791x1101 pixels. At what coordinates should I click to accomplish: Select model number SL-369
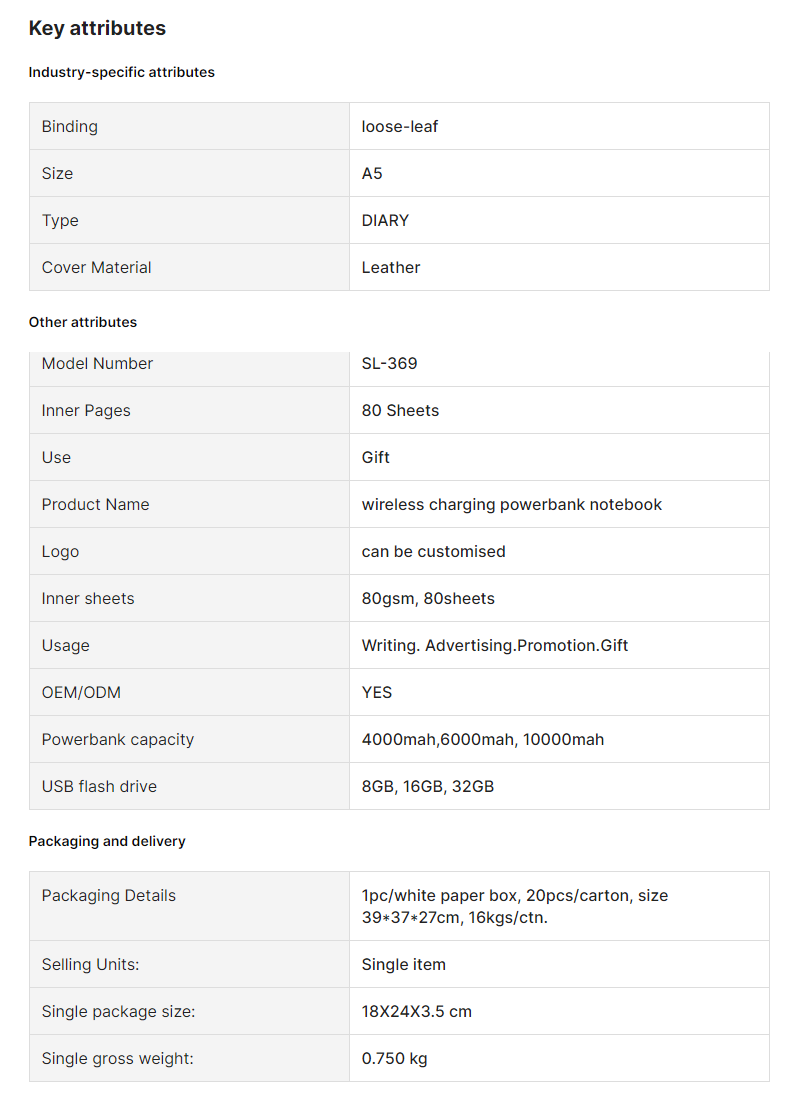point(390,364)
